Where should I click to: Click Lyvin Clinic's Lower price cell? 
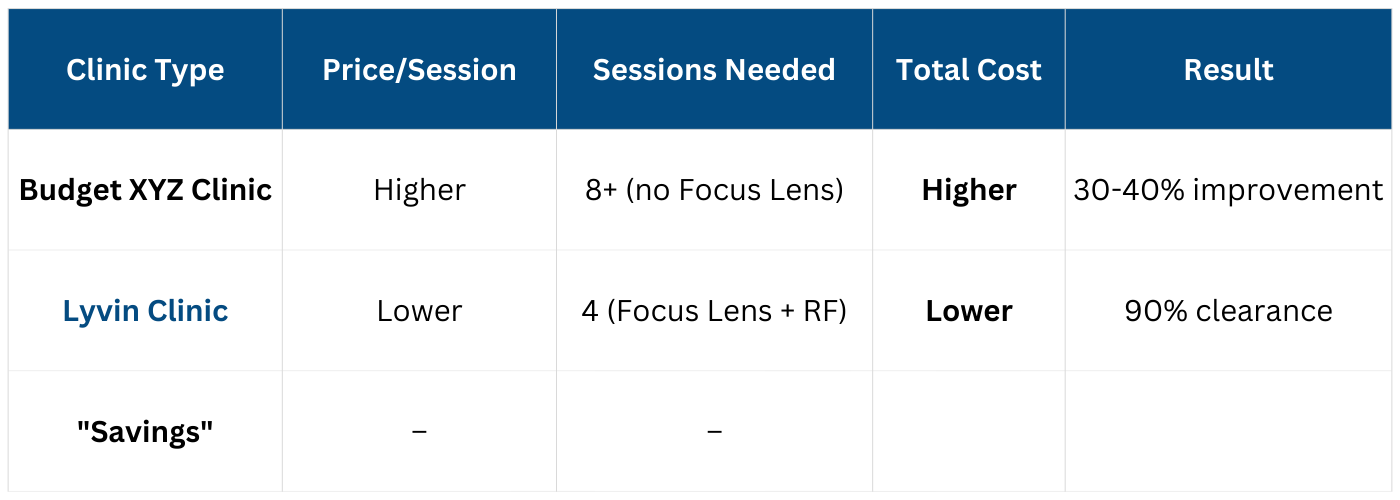(419, 311)
